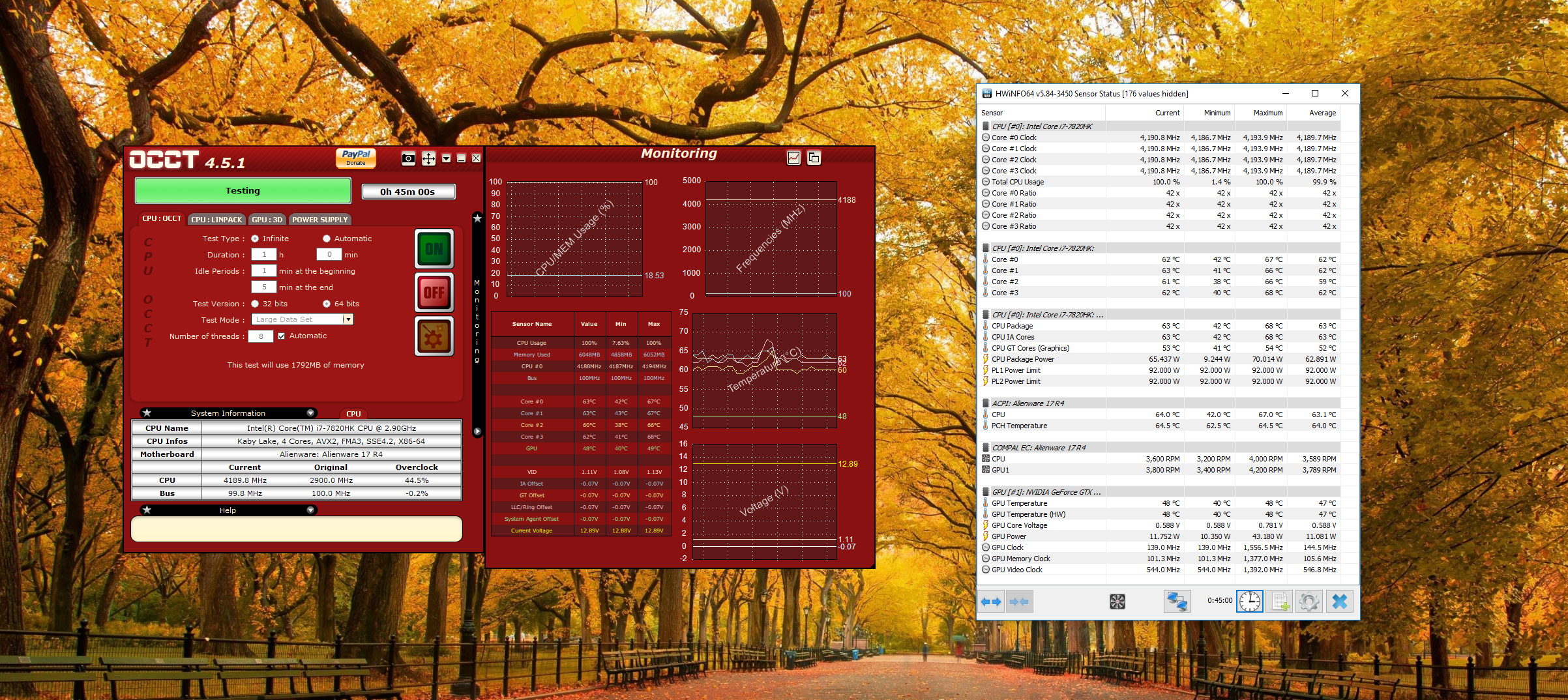
Task: Click the star beside System Information header
Action: [x=147, y=413]
